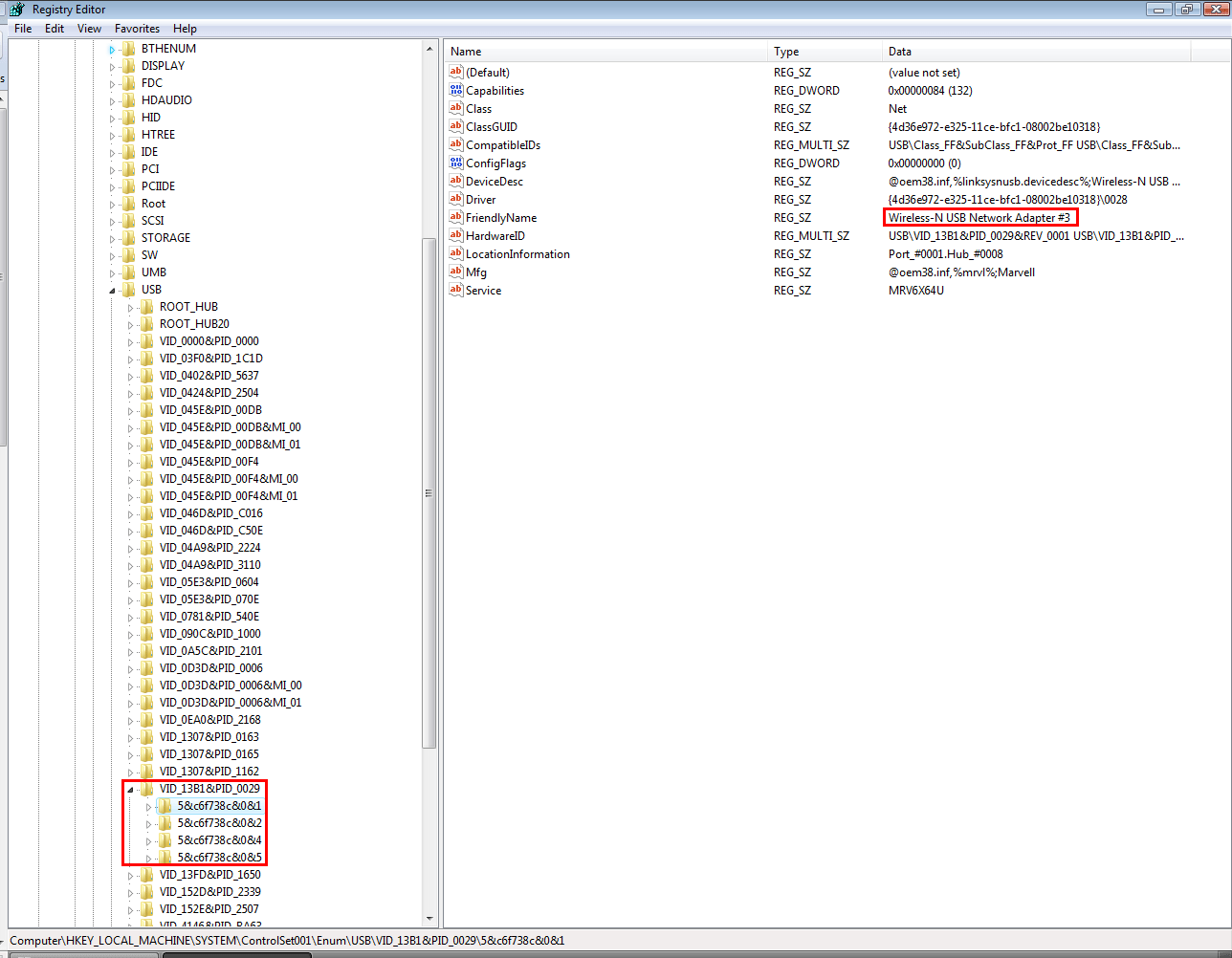Viewport: 1232px width, 958px height.
Task: Expand the HID tree node
Action: (x=112, y=117)
